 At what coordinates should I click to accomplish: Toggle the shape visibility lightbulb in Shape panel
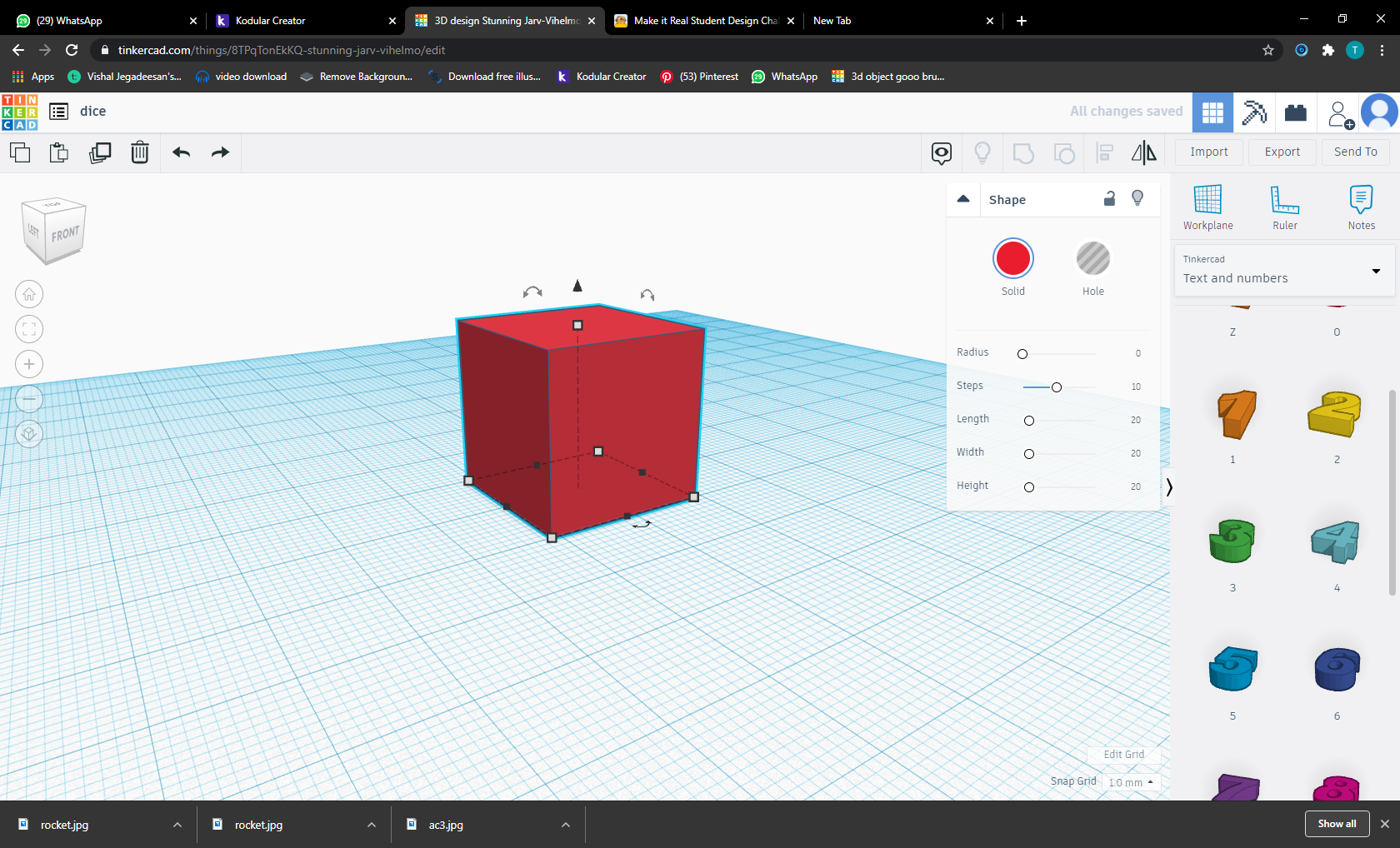[1137, 198]
